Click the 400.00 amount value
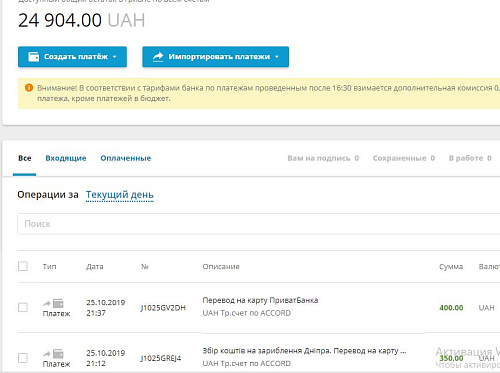 451,308
